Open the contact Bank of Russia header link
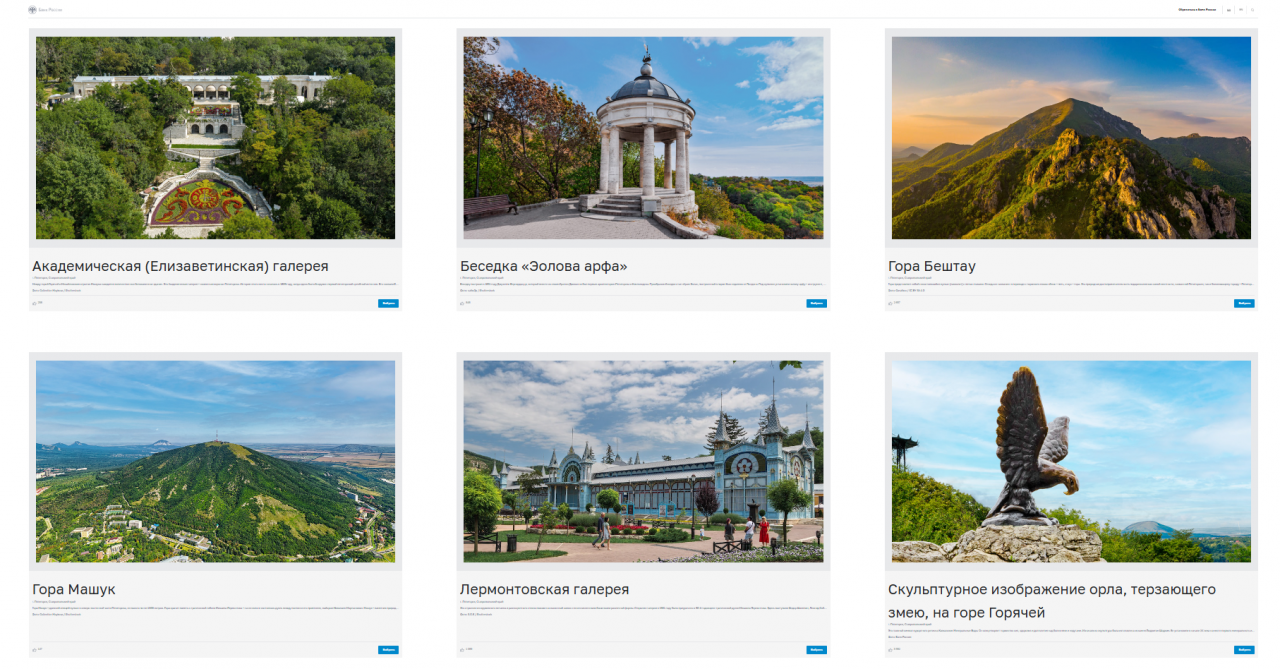Image resolution: width=1280 pixels, height=669 pixels. point(1197,9)
